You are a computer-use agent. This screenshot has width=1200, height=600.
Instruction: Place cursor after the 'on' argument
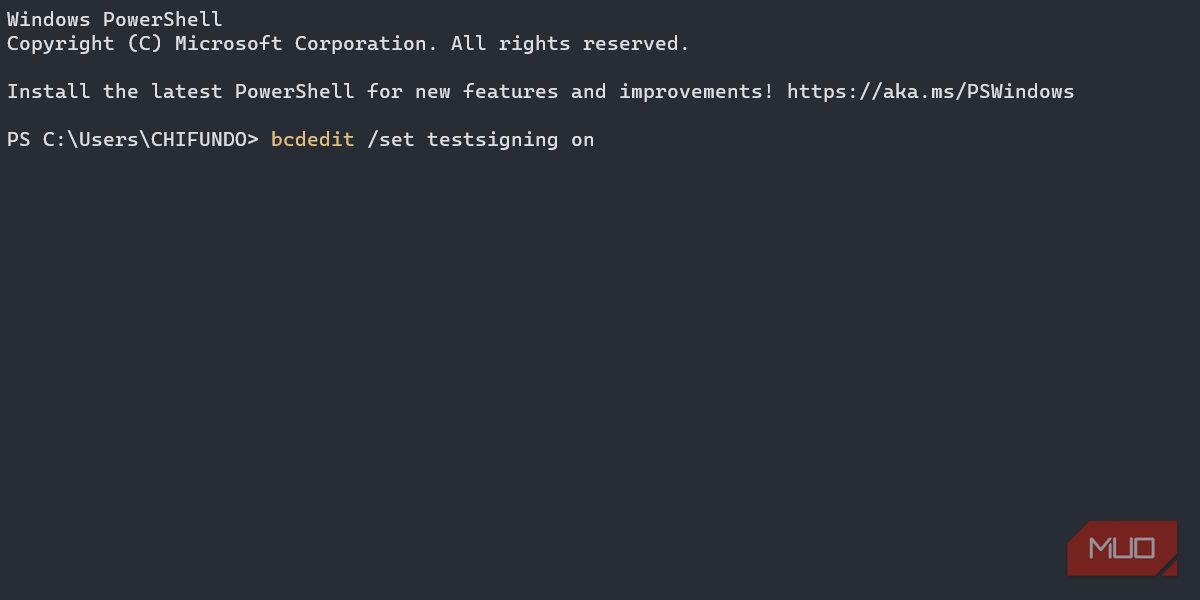(x=596, y=140)
